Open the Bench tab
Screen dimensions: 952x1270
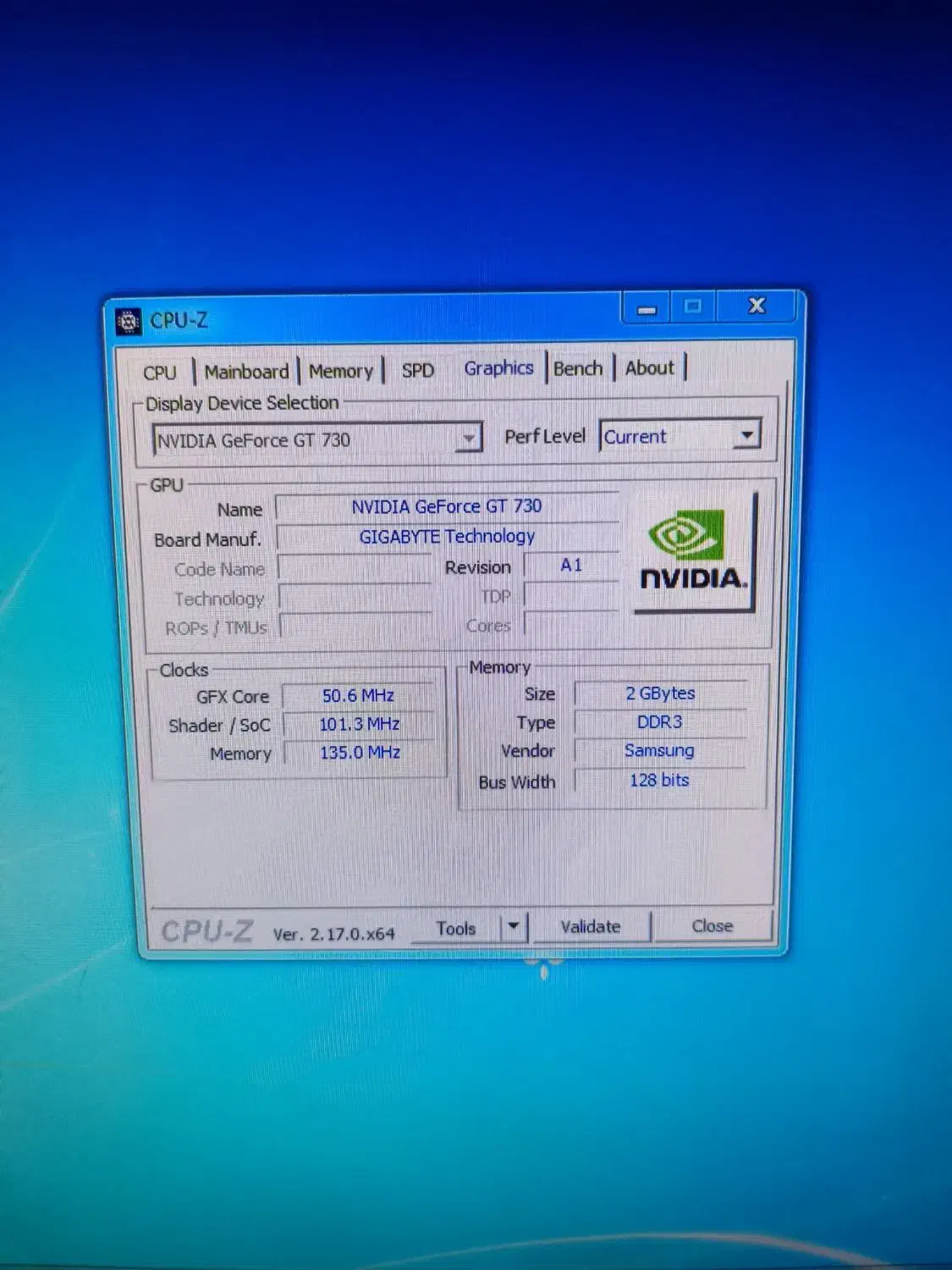[x=578, y=367]
